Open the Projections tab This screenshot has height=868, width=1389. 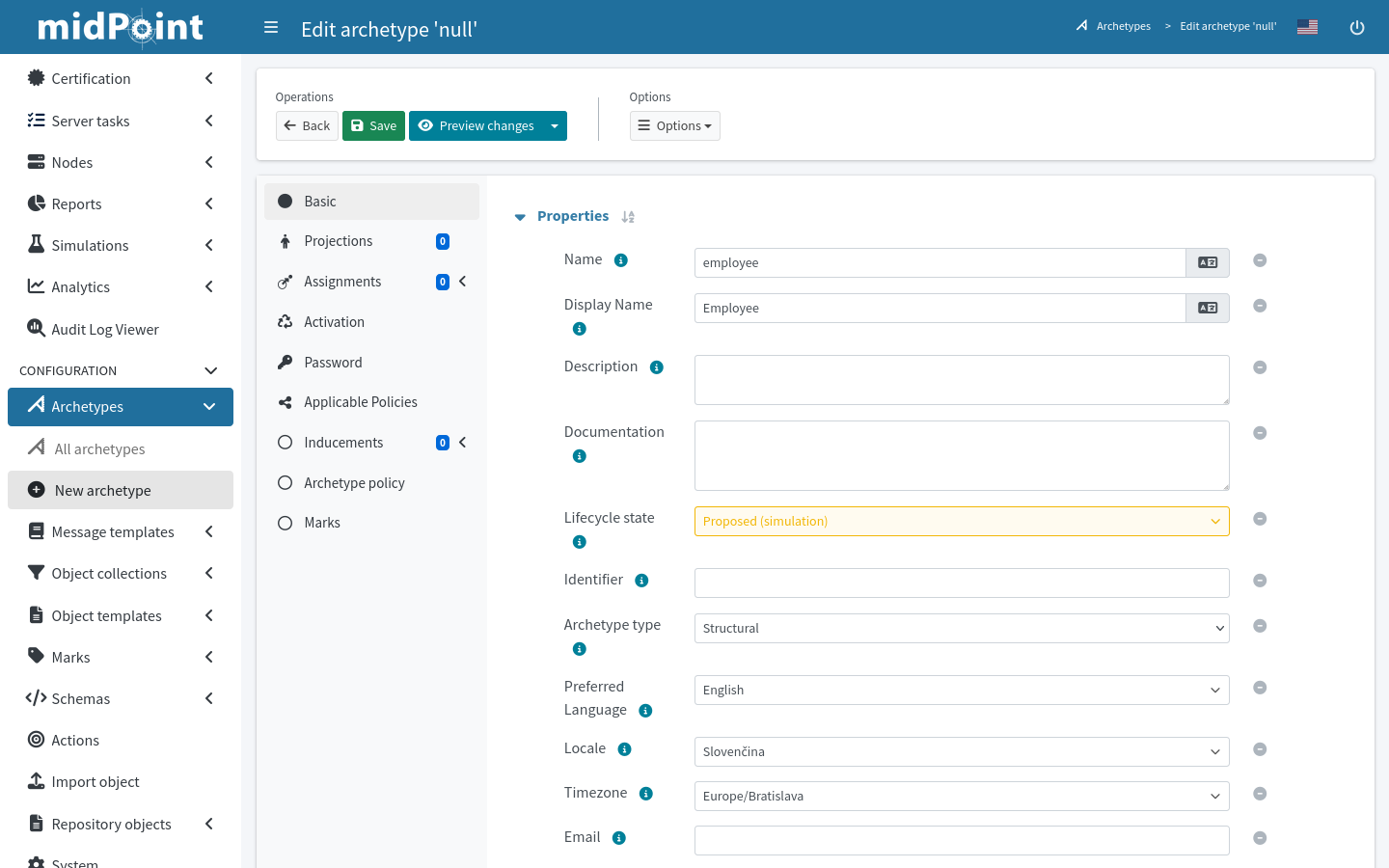click(x=338, y=241)
